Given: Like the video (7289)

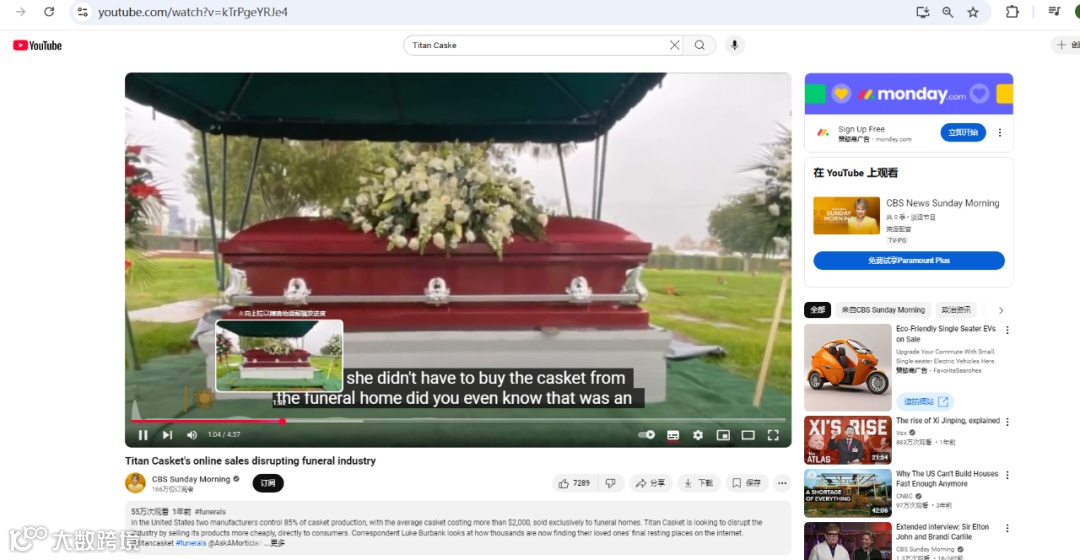Looking at the screenshot, I should coord(574,484).
